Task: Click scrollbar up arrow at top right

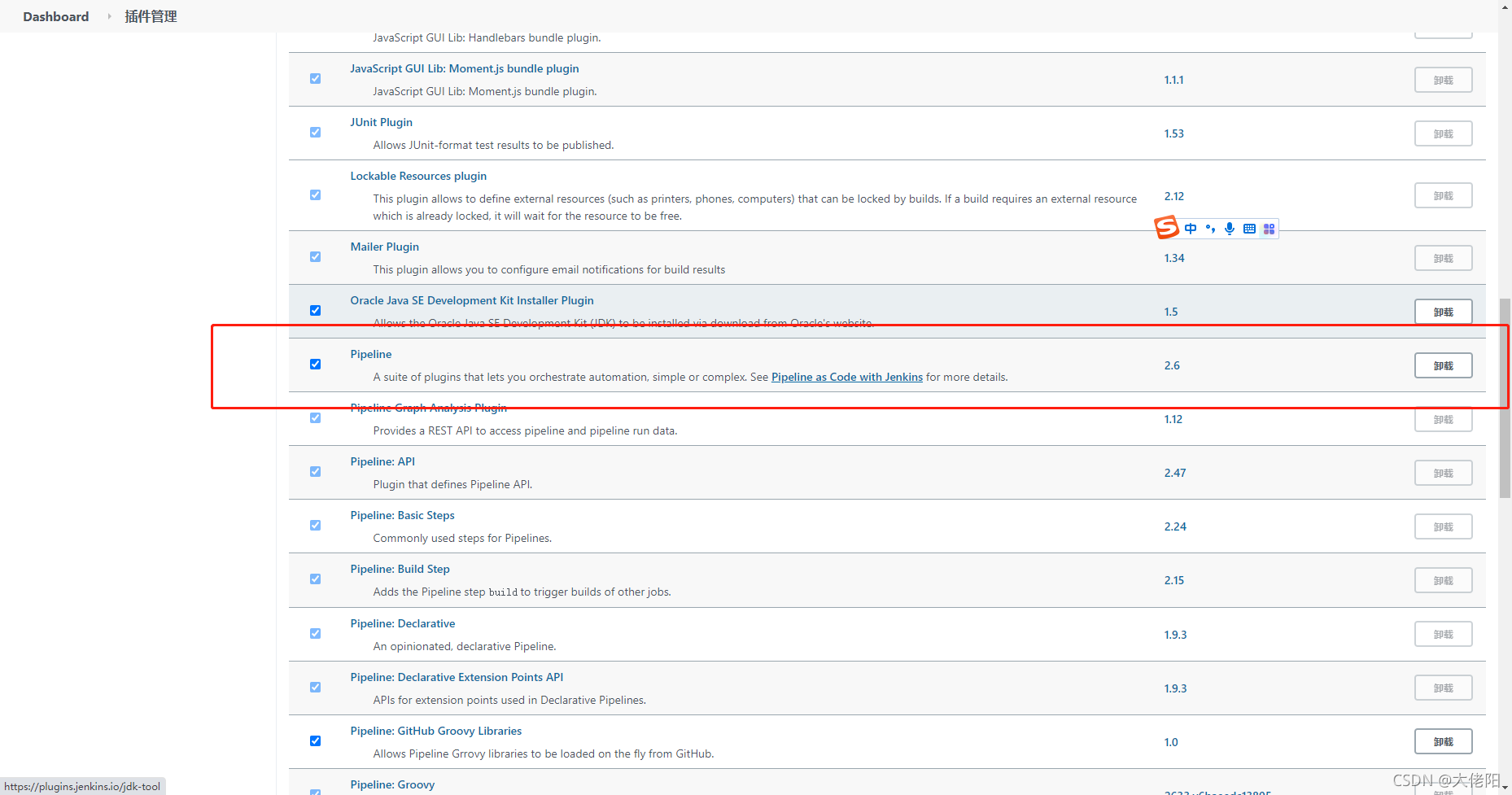Action: click(x=1505, y=6)
